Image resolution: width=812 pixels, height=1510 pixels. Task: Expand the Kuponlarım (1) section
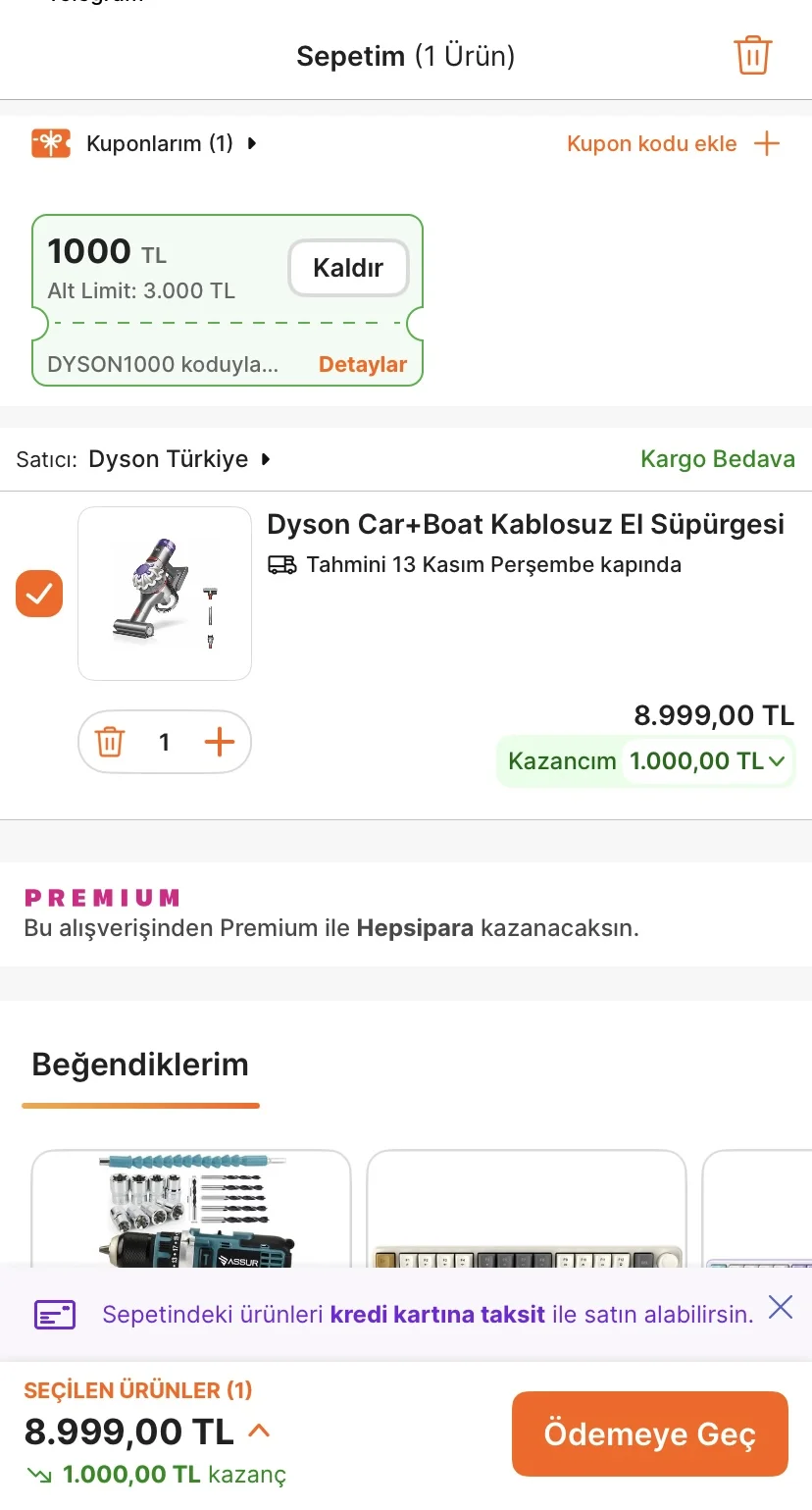[252, 143]
